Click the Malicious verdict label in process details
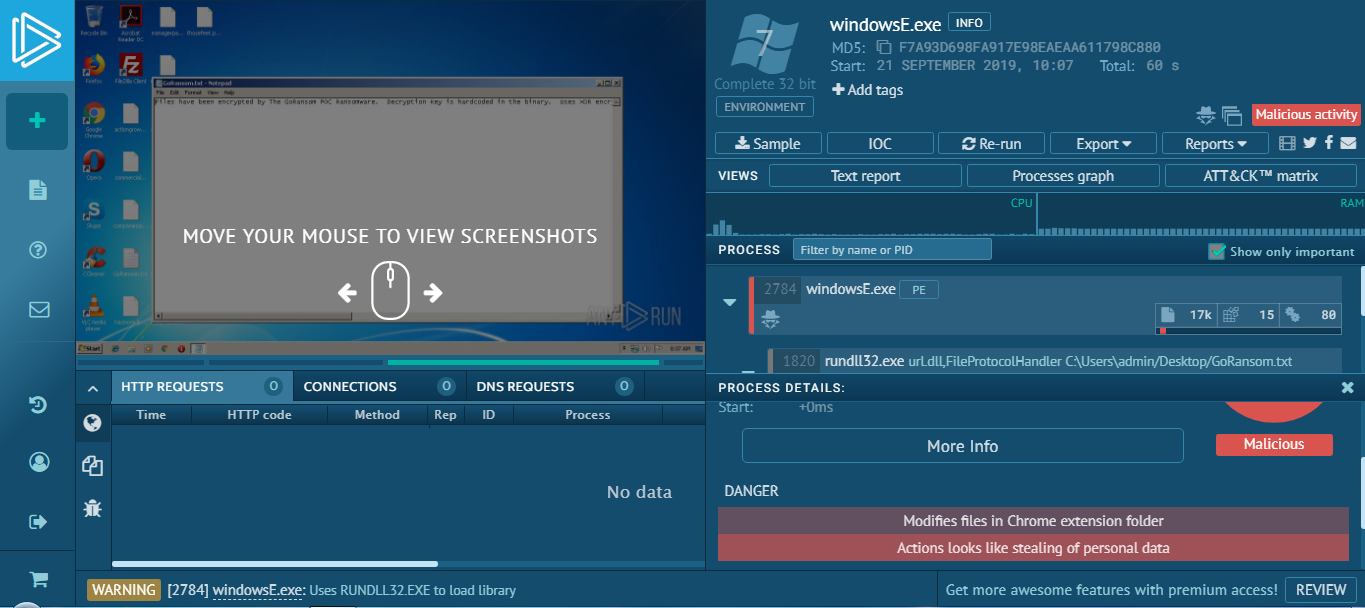The height and width of the screenshot is (608, 1365). point(1274,444)
